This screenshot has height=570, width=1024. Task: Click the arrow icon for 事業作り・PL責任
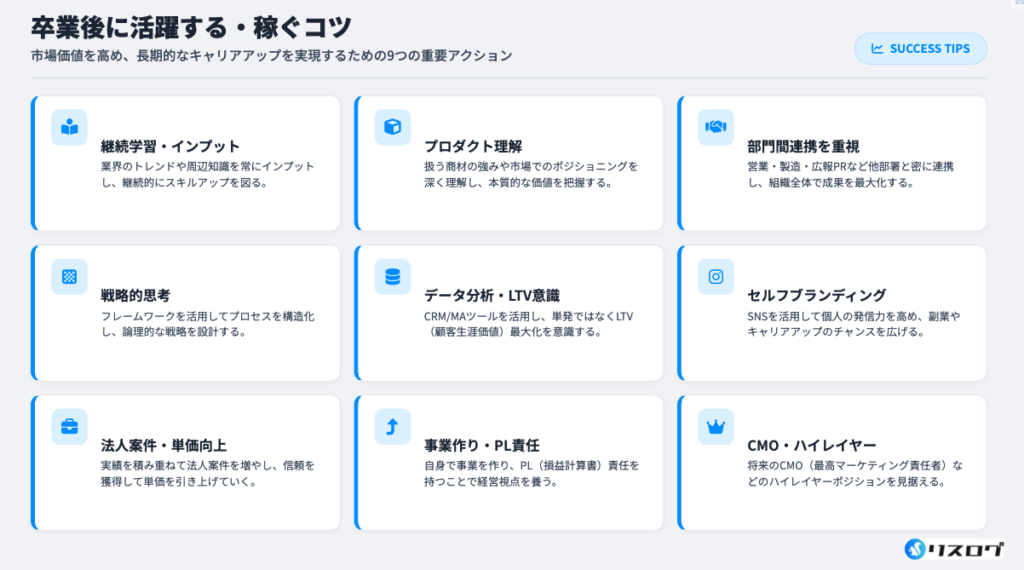coord(392,427)
